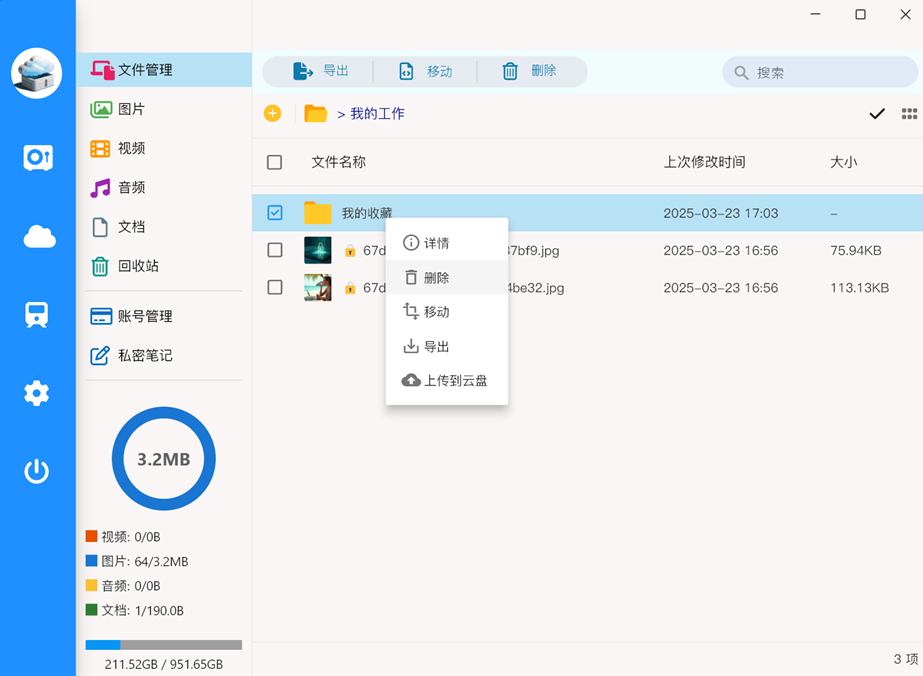Click the green 文档 legend swatch
Image resolution: width=923 pixels, height=676 pixels.
91,609
